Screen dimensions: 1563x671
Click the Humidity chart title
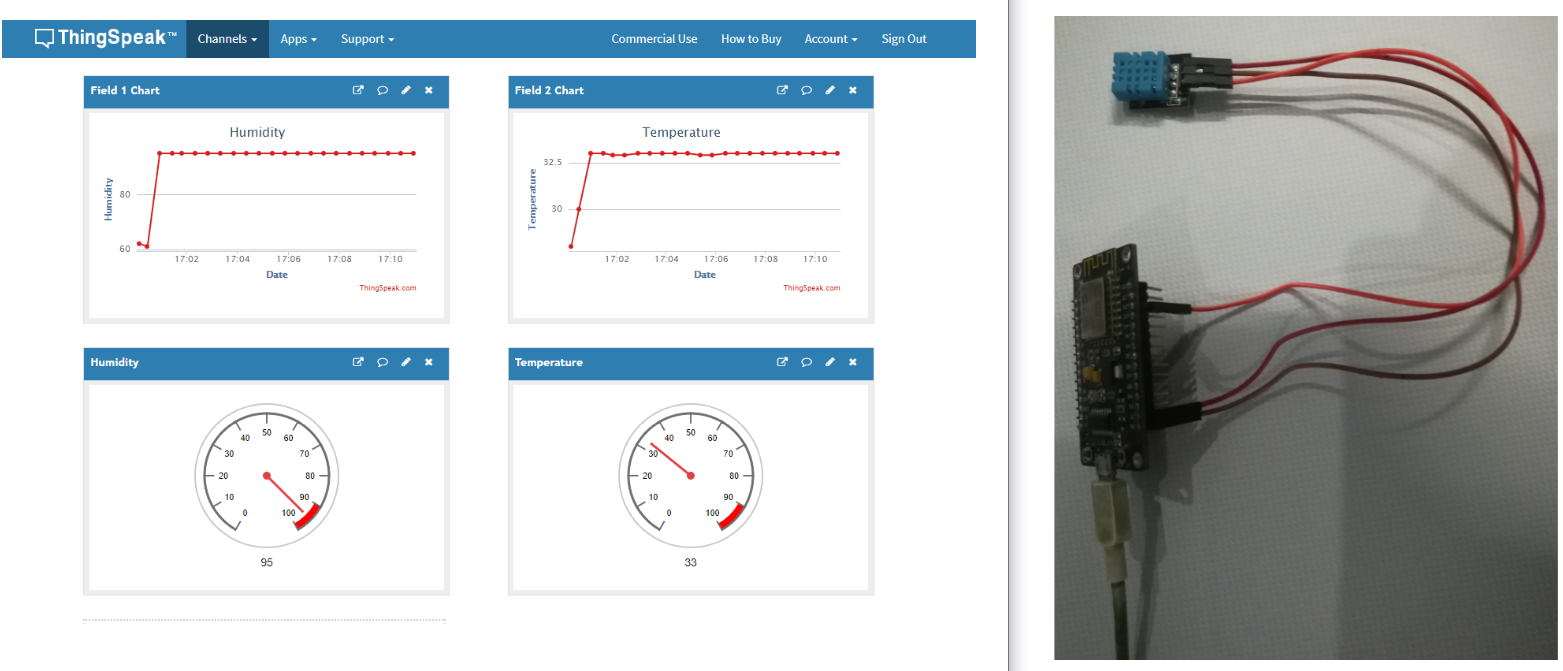(257, 132)
